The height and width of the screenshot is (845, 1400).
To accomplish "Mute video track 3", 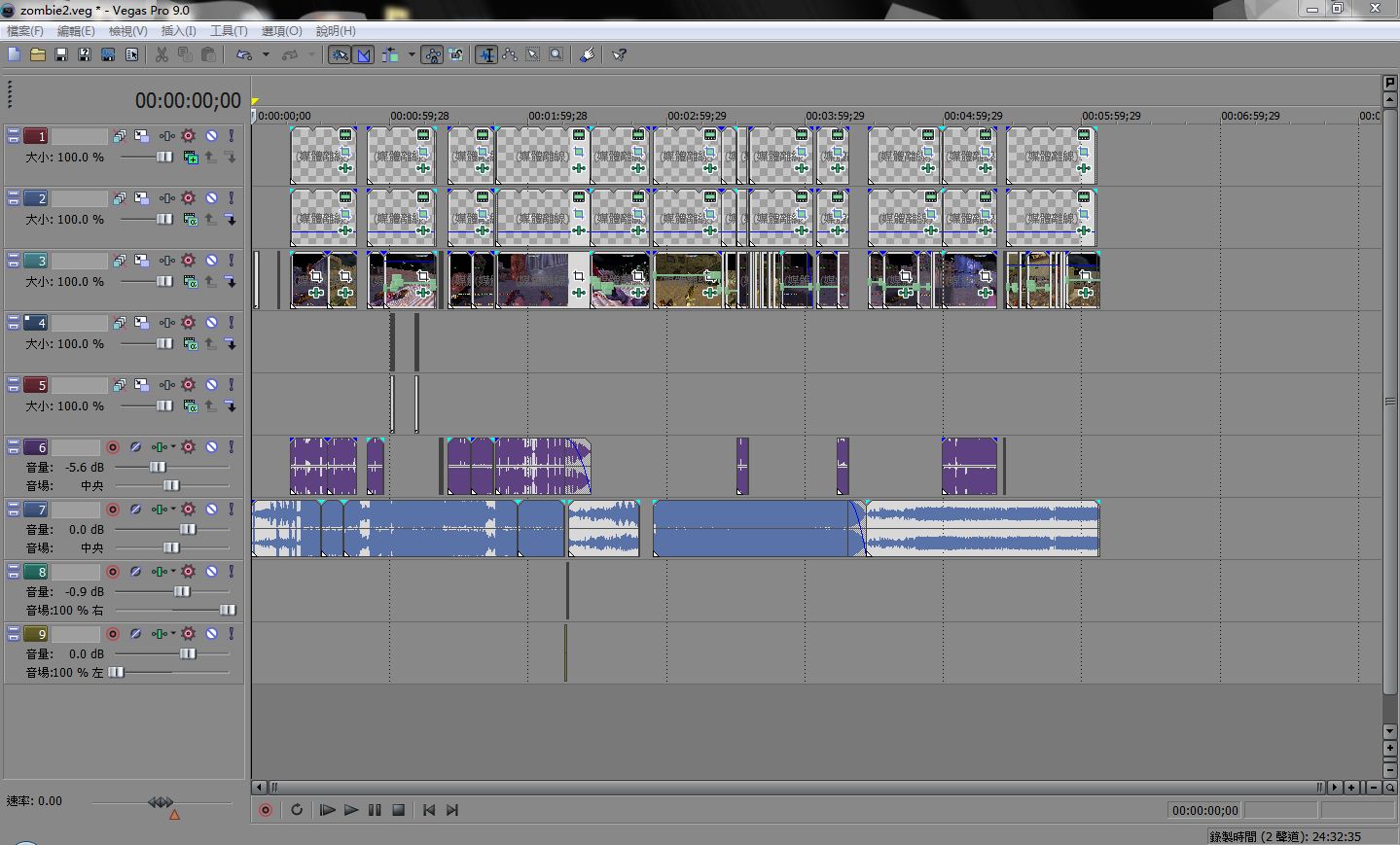I will pos(211,261).
